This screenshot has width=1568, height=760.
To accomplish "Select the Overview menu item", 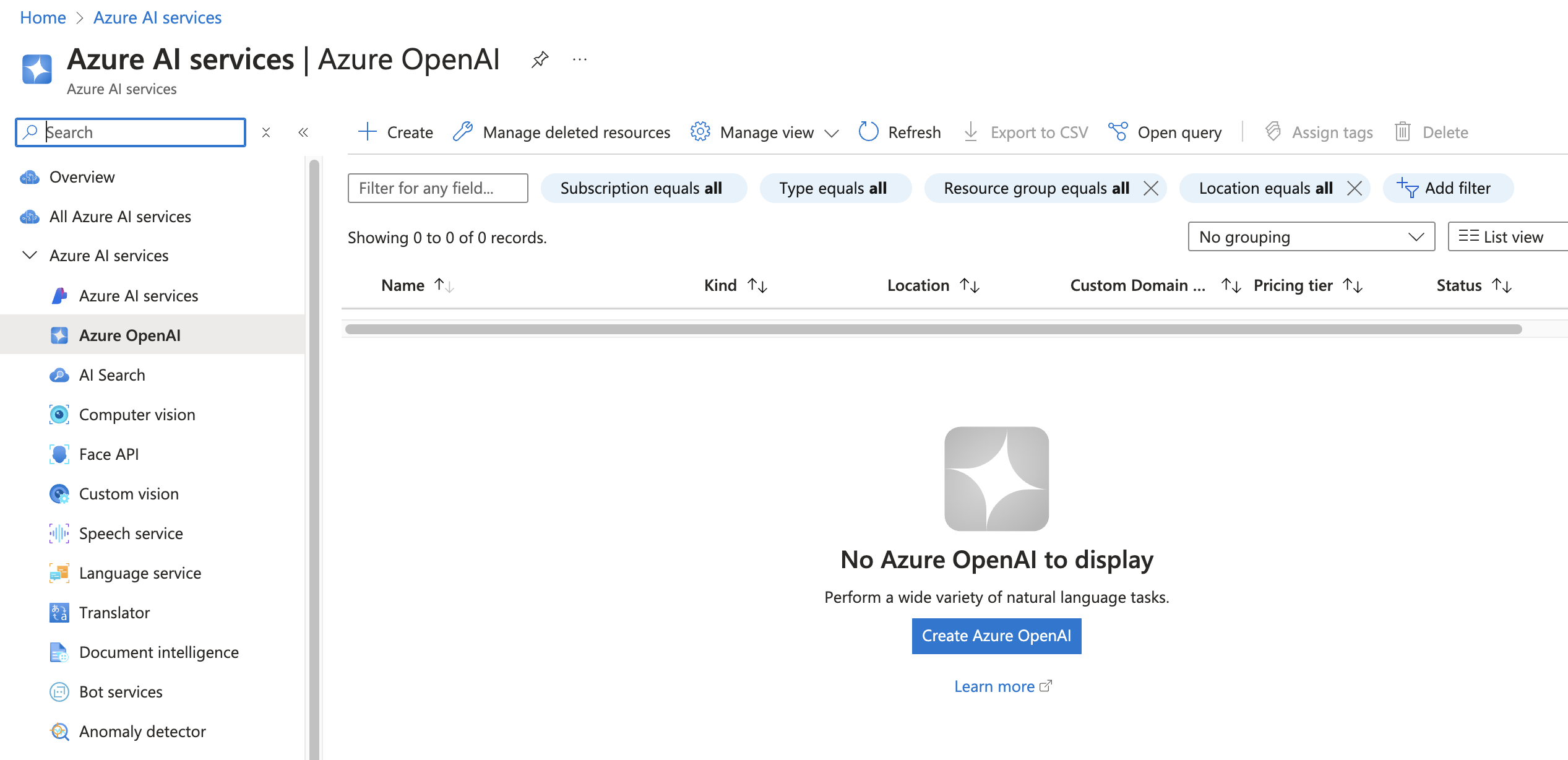I will click(82, 177).
